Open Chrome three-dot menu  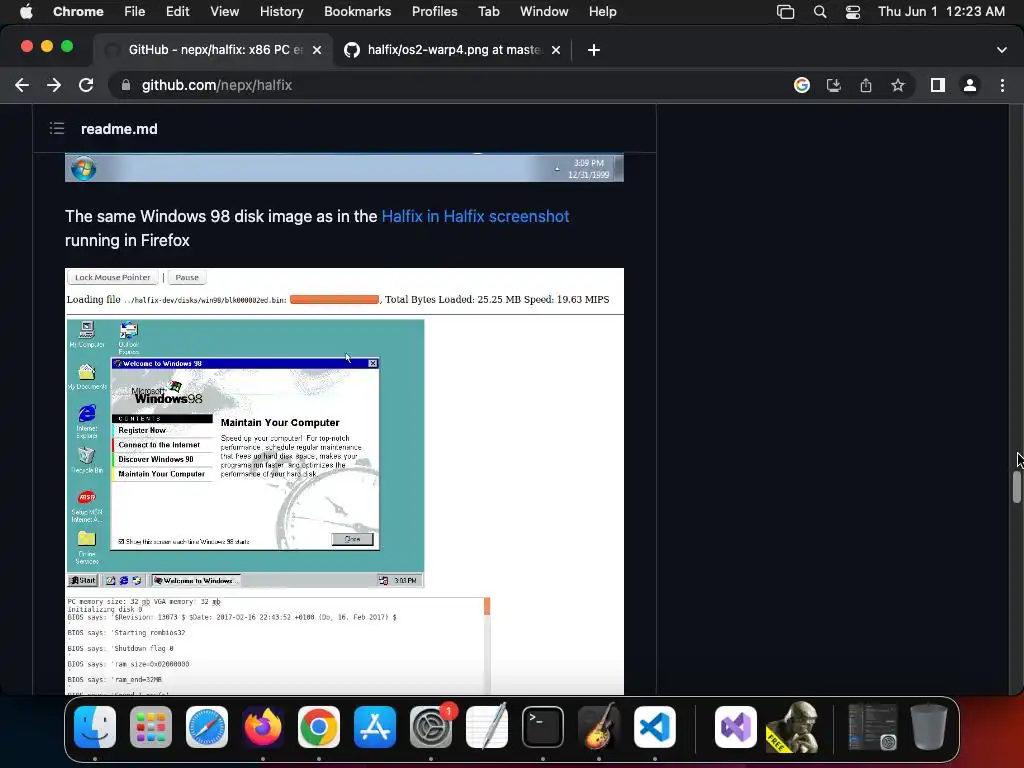pos(1002,86)
